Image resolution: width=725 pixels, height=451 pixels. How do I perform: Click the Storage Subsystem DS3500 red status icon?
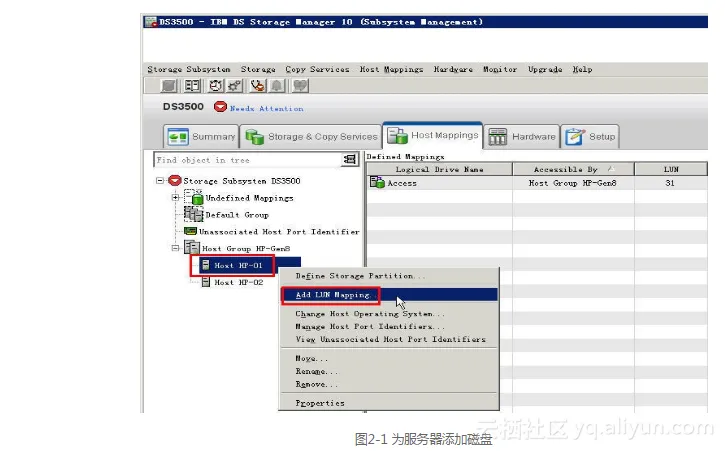point(174,181)
